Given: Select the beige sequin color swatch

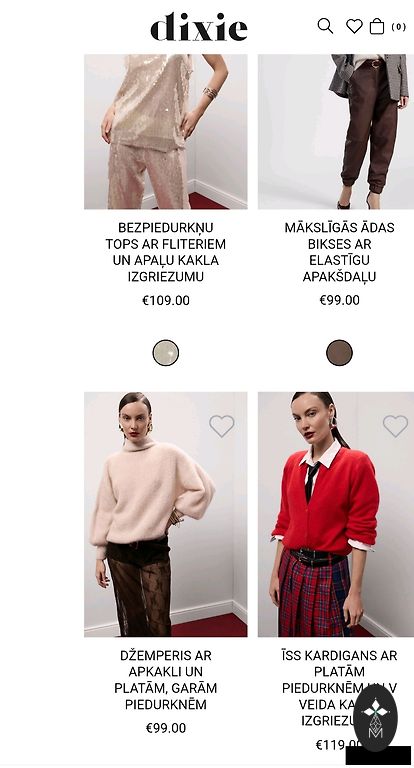Looking at the screenshot, I should 166,353.
